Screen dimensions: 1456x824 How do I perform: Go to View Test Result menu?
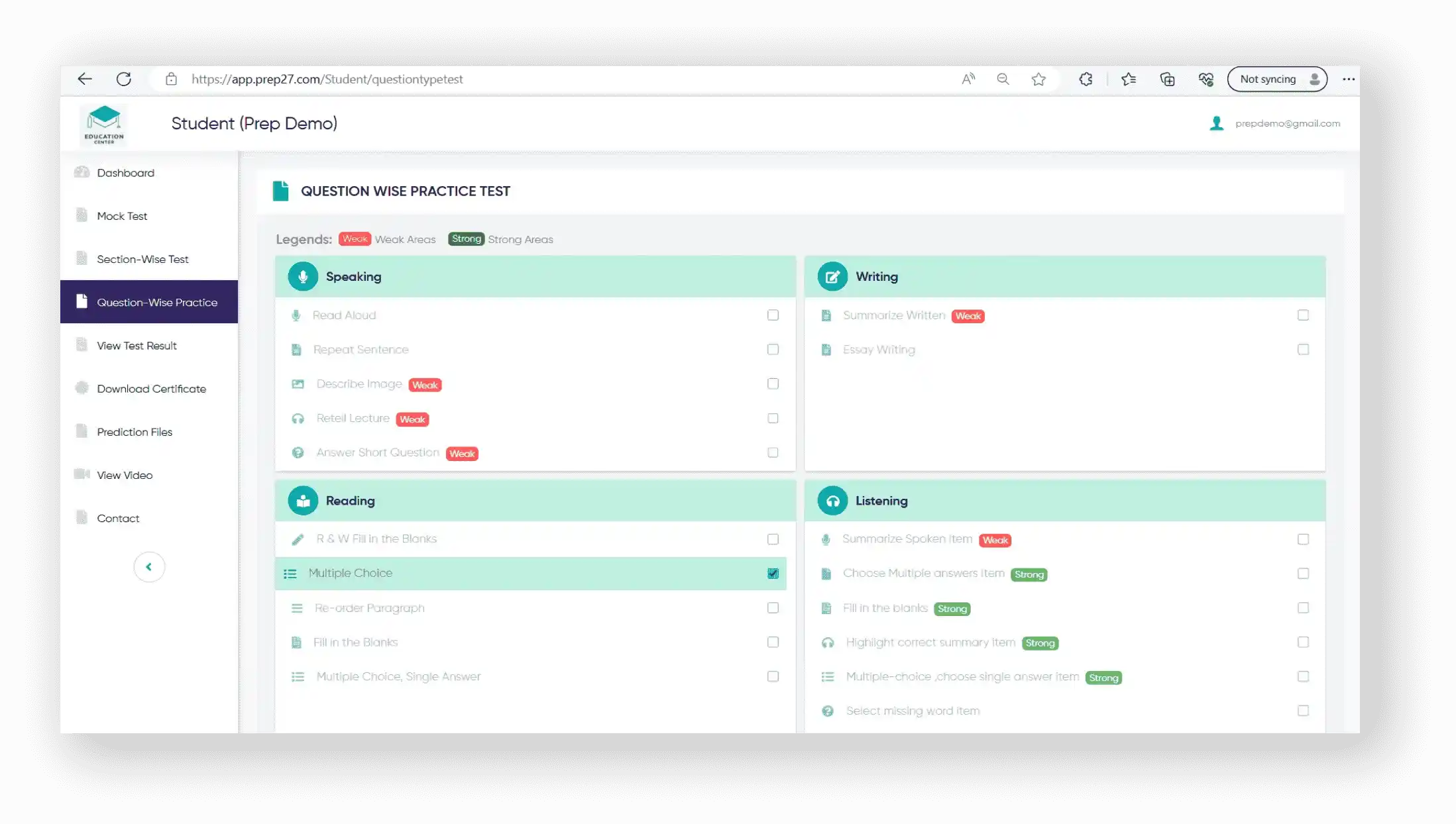(137, 346)
